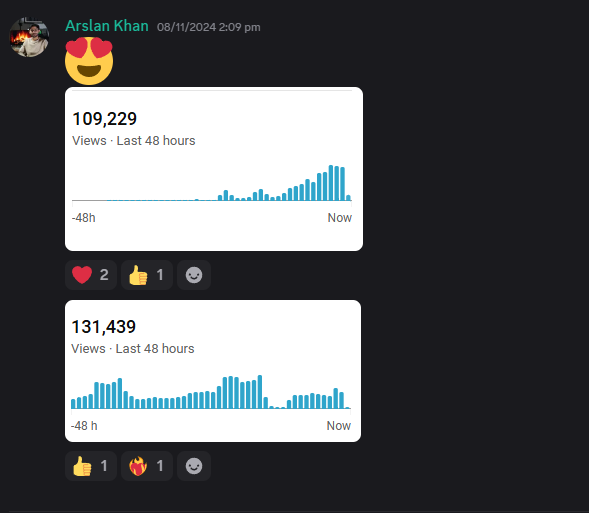The height and width of the screenshot is (513, 589).
Task: Toggle thumbs up reaction under second image
Action: 91,466
